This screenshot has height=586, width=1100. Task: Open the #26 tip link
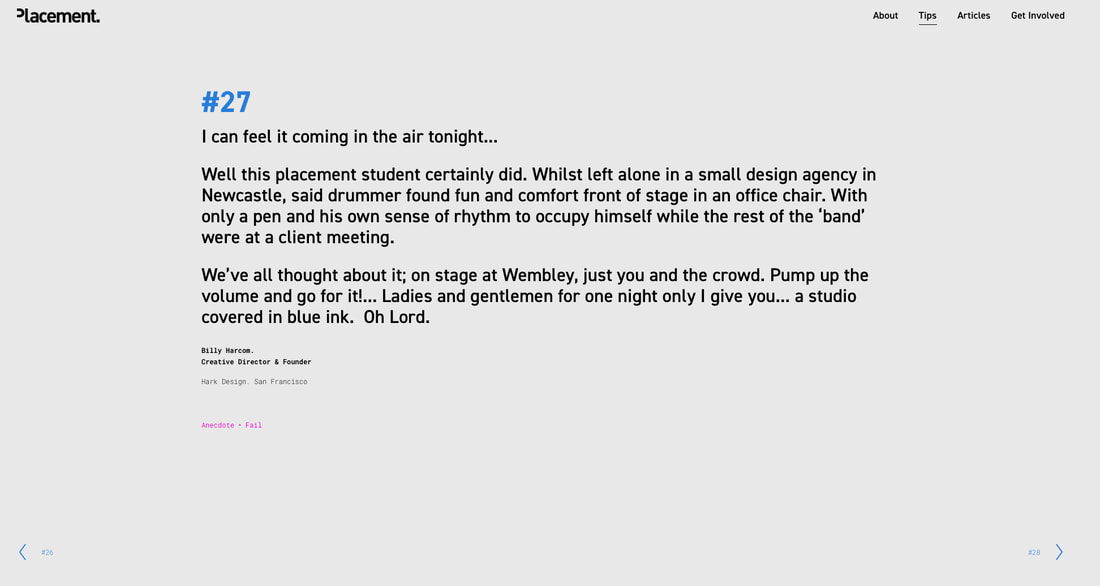pyautogui.click(x=47, y=552)
